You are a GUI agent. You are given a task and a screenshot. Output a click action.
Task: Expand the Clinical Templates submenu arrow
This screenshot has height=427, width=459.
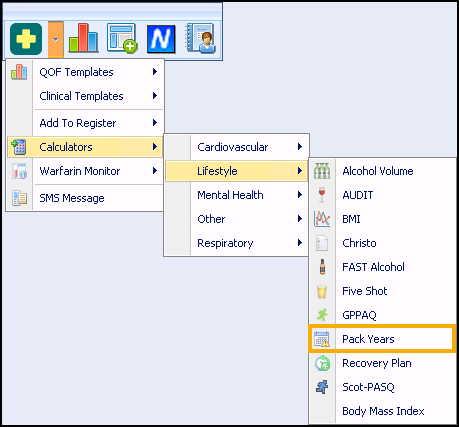[x=155, y=96]
